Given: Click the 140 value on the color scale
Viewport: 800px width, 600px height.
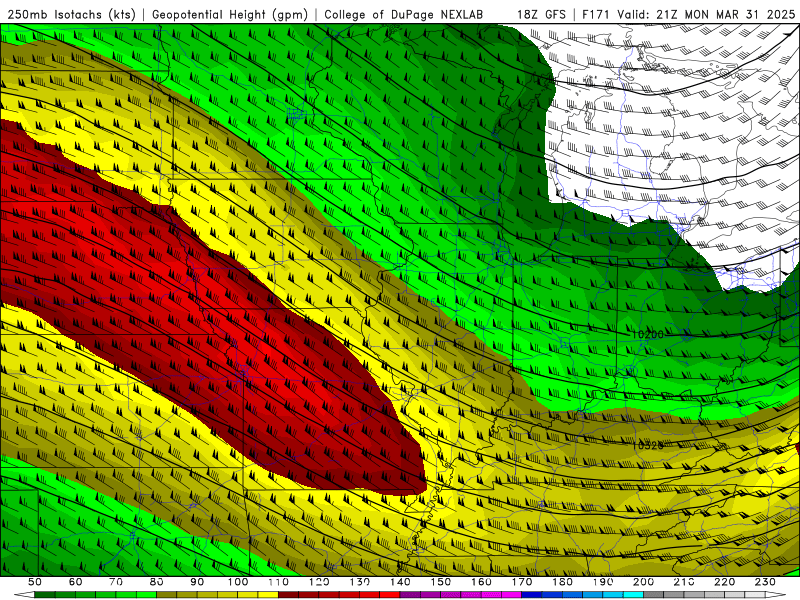Looking at the screenshot, I should pos(400,582).
